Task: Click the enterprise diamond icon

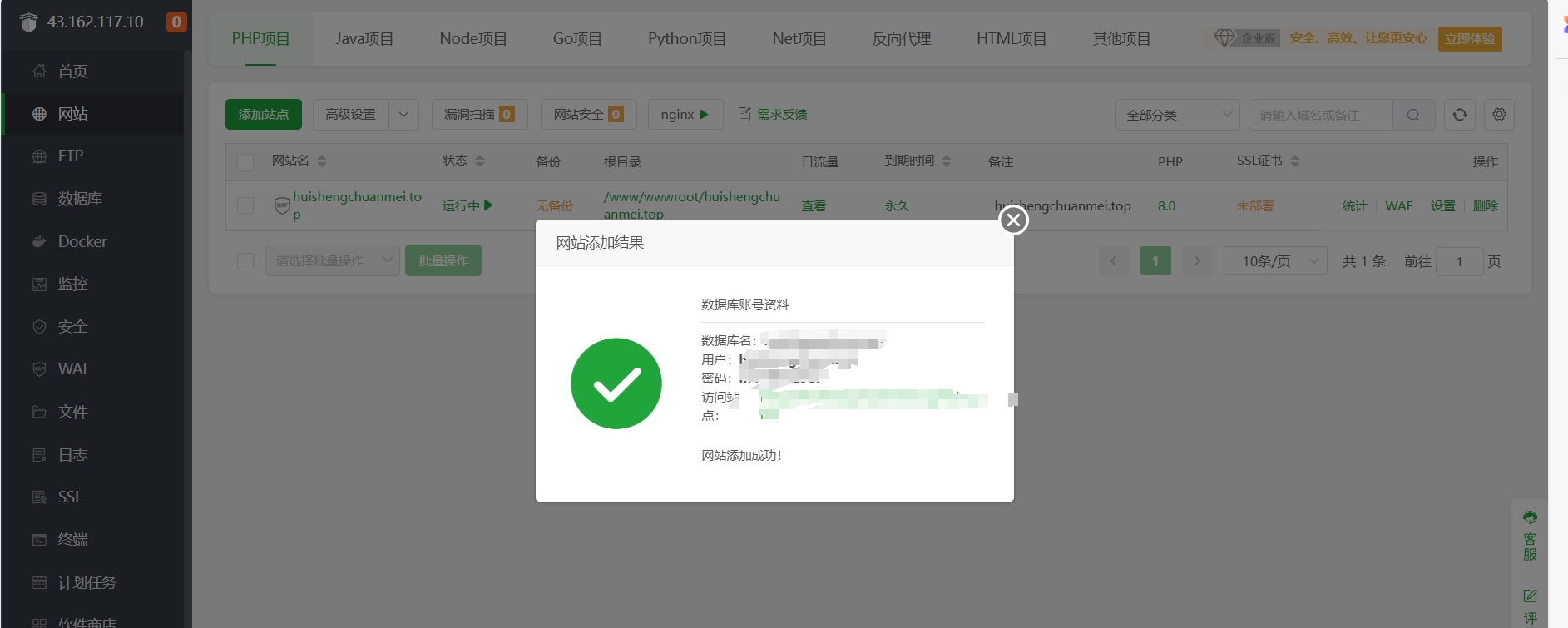Action: point(1224,38)
